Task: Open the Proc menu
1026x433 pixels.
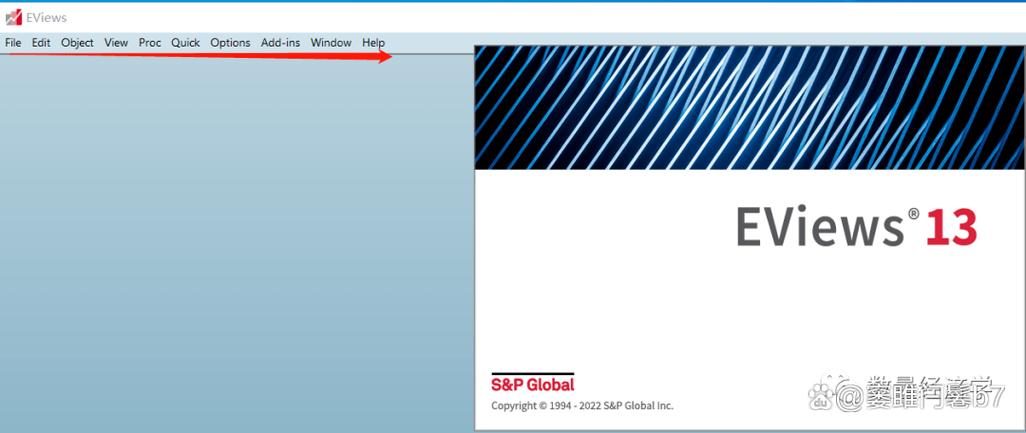Action: pyautogui.click(x=150, y=43)
